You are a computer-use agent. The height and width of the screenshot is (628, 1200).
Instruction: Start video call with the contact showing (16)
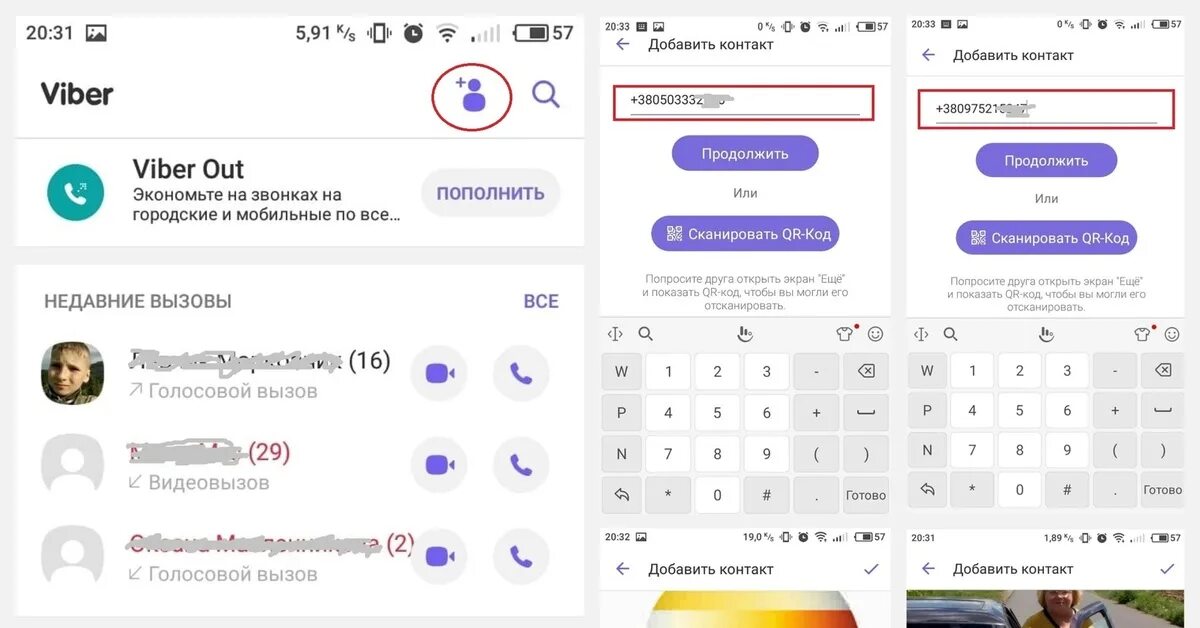point(440,373)
